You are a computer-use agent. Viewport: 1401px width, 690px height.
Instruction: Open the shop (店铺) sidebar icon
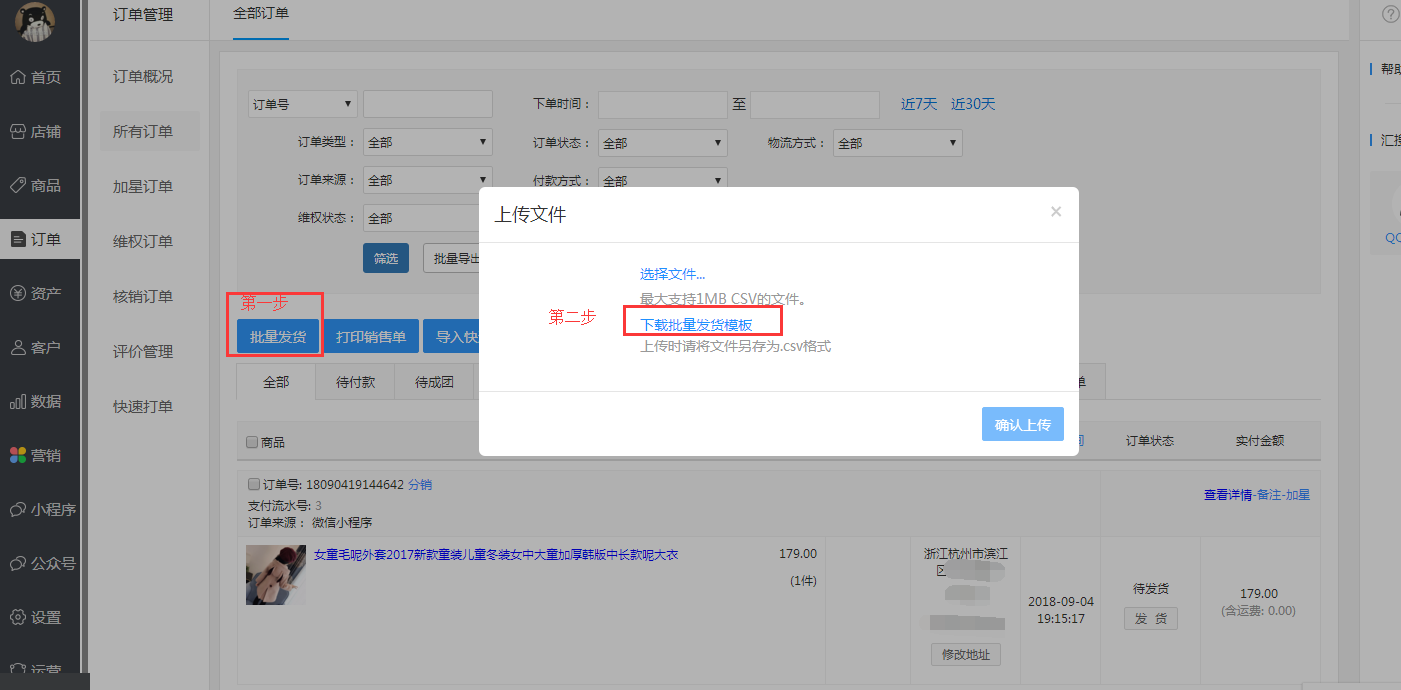[17, 131]
